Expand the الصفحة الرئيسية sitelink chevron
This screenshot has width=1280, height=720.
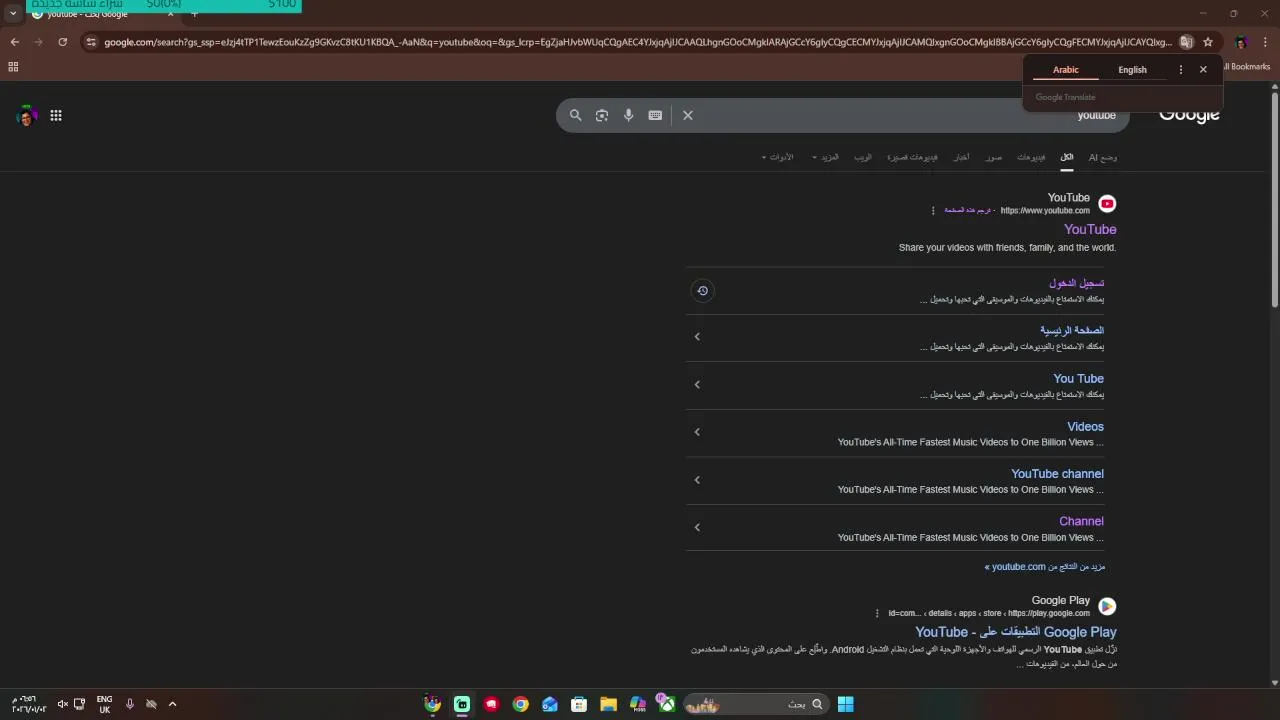tap(697, 337)
